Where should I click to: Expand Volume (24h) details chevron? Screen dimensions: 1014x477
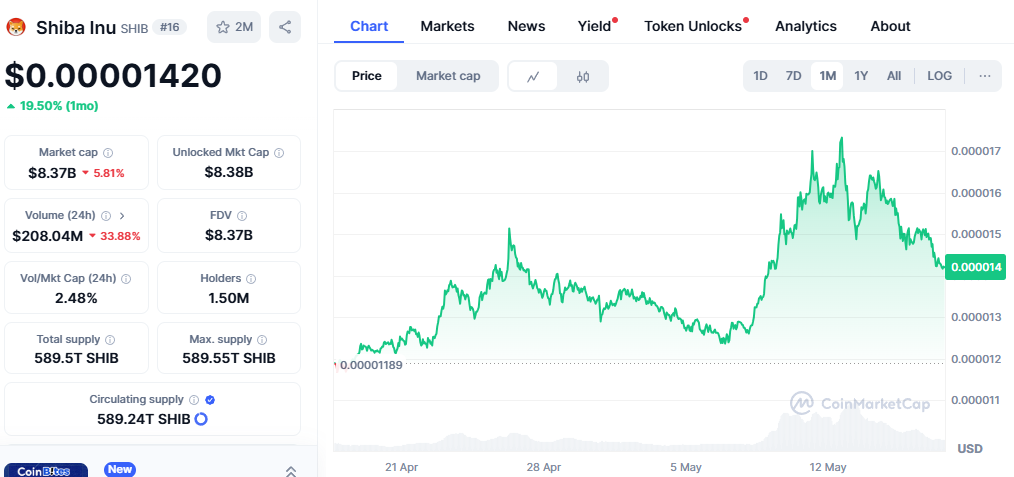click(121, 216)
